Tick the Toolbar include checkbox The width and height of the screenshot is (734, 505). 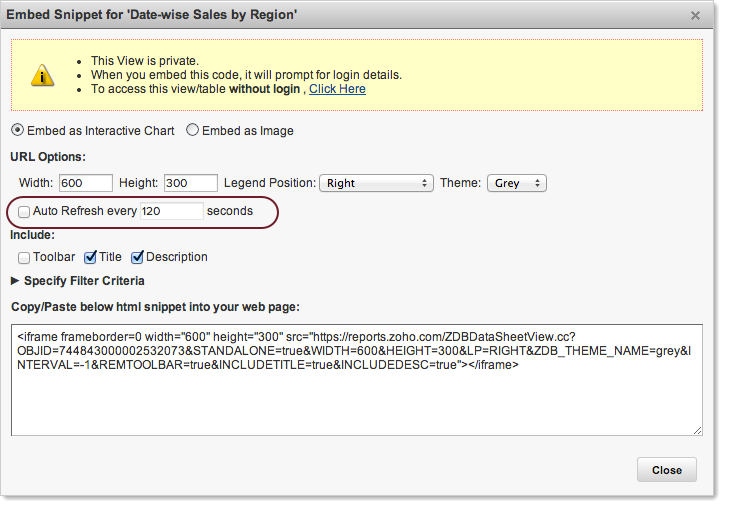(x=24, y=257)
